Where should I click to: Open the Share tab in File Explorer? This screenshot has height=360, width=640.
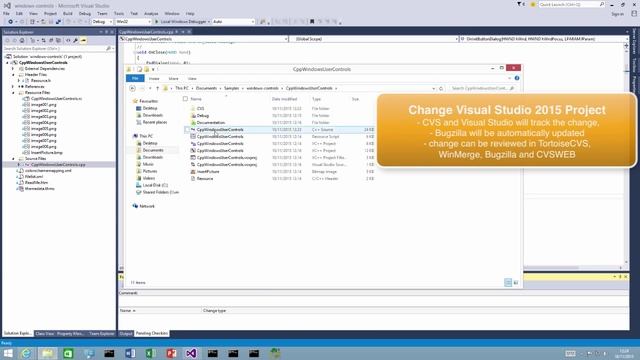pos(173,78)
